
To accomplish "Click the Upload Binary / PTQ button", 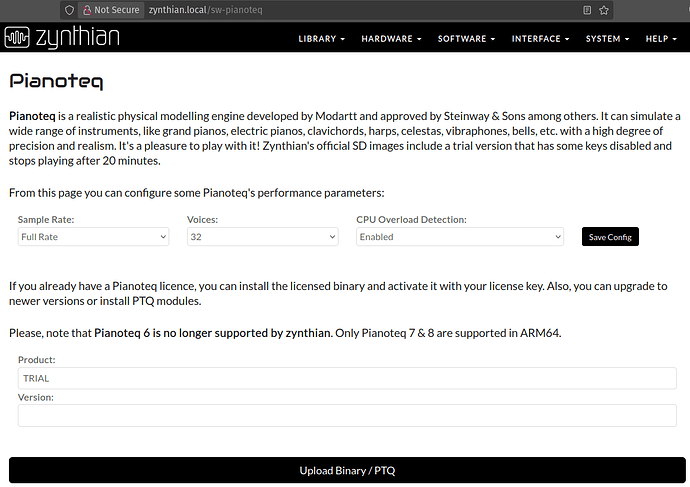I will [x=347, y=470].
